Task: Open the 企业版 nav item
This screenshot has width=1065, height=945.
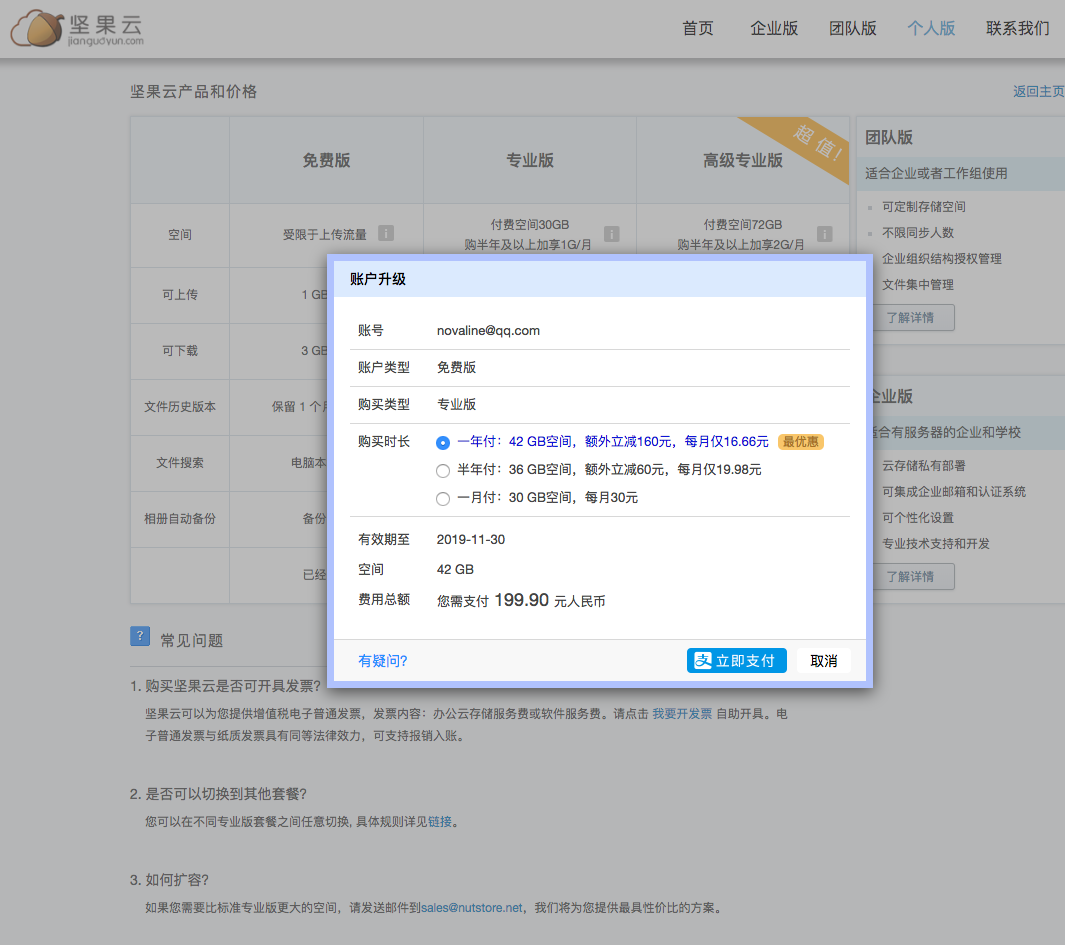Action: (x=774, y=29)
